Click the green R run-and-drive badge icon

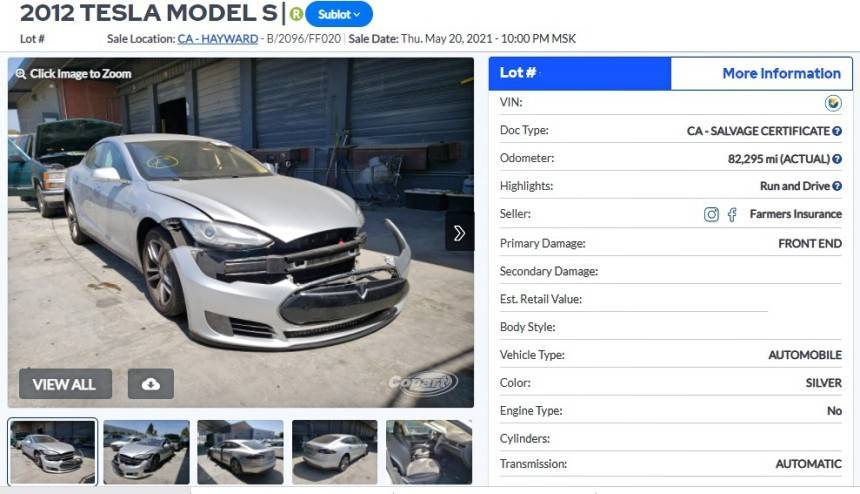[296, 14]
